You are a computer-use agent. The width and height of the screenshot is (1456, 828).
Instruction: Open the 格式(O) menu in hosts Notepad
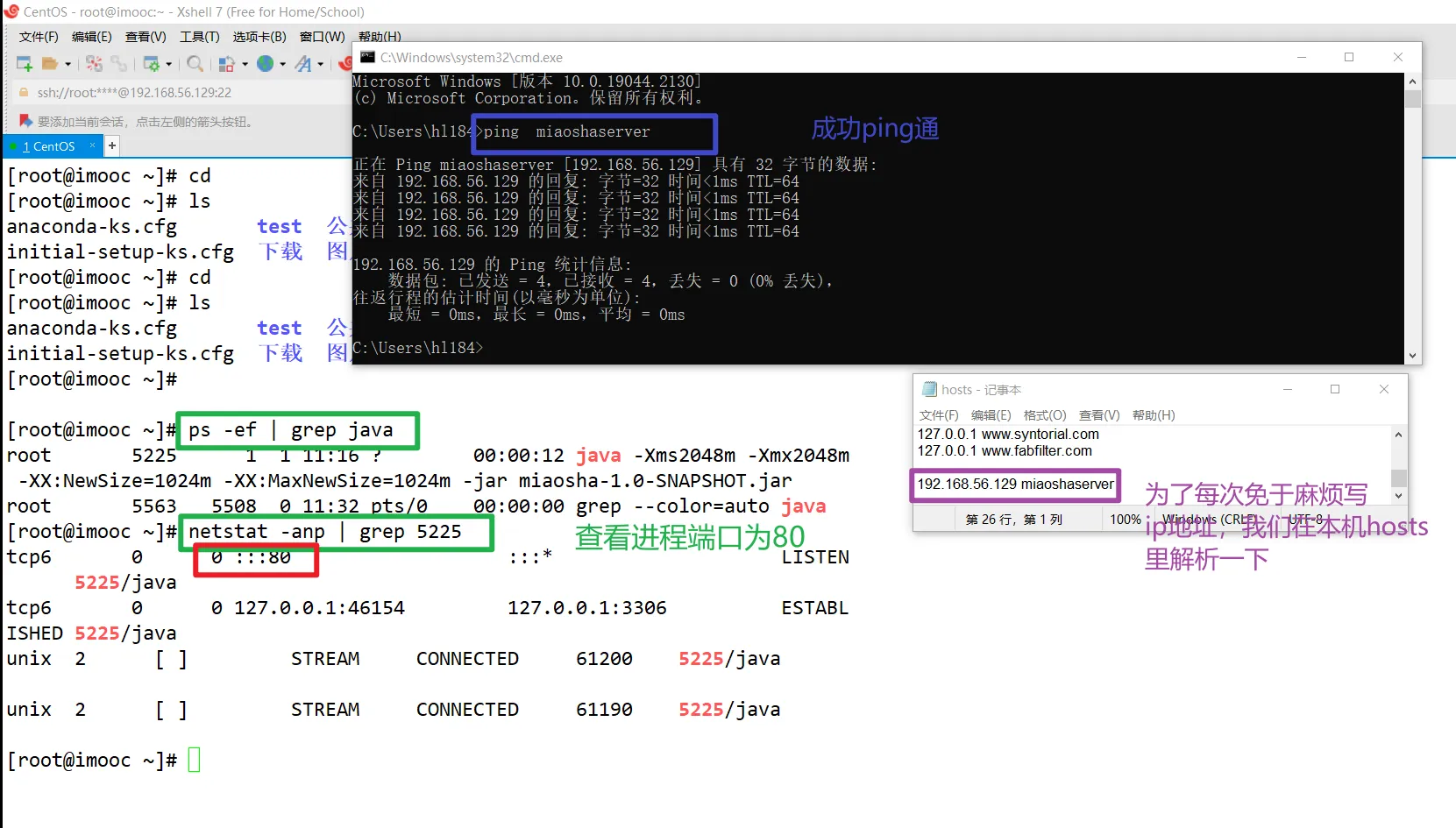(x=1045, y=415)
